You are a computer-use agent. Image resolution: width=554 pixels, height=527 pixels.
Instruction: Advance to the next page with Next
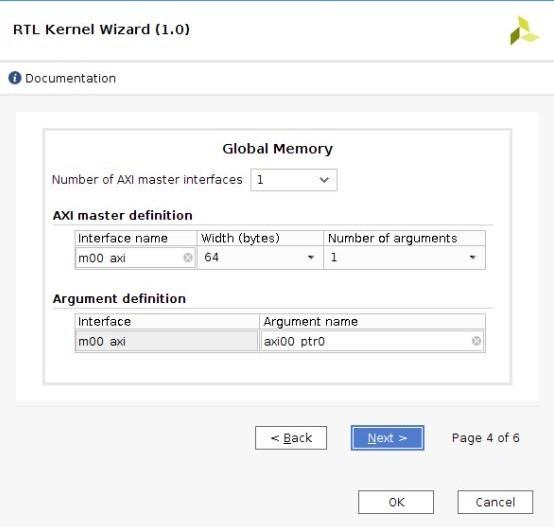[x=387, y=438]
